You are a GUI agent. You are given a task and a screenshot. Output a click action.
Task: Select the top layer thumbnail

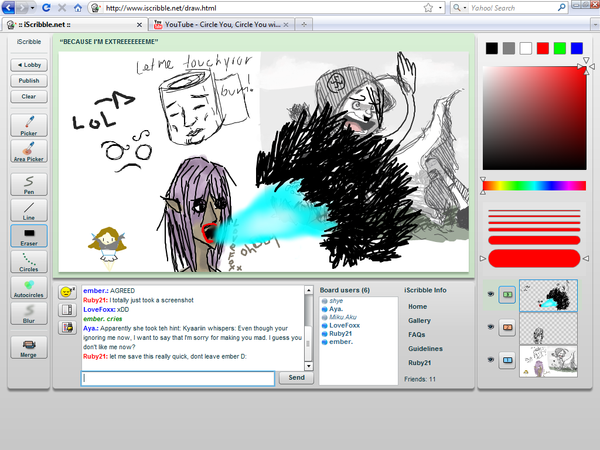click(548, 295)
